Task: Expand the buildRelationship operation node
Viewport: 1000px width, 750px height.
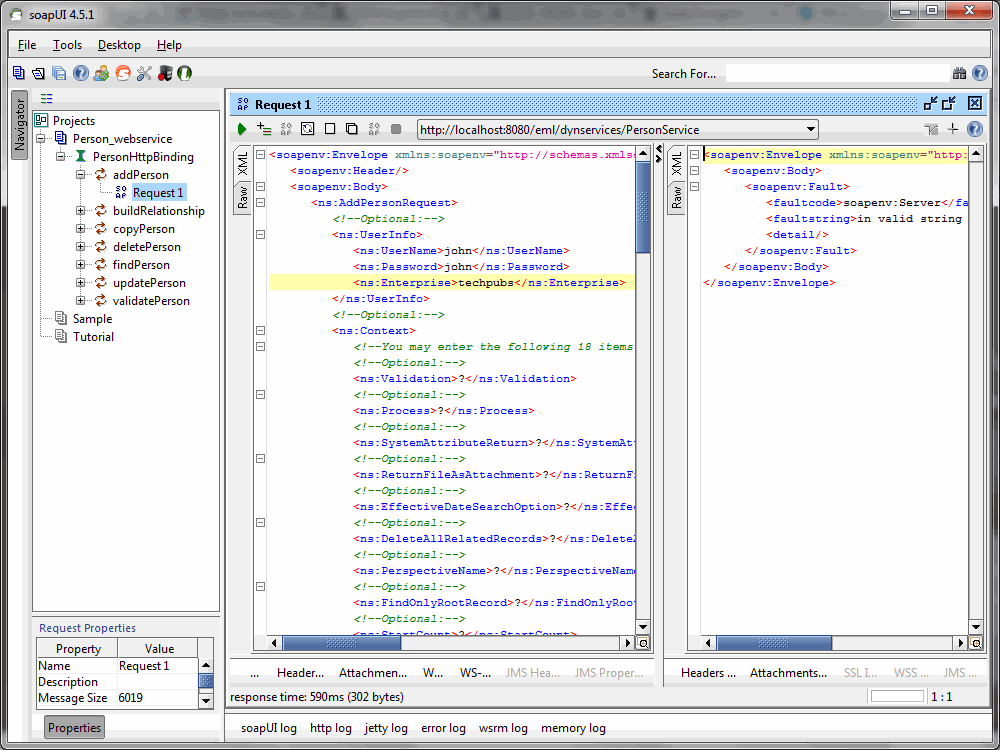Action: [81, 210]
